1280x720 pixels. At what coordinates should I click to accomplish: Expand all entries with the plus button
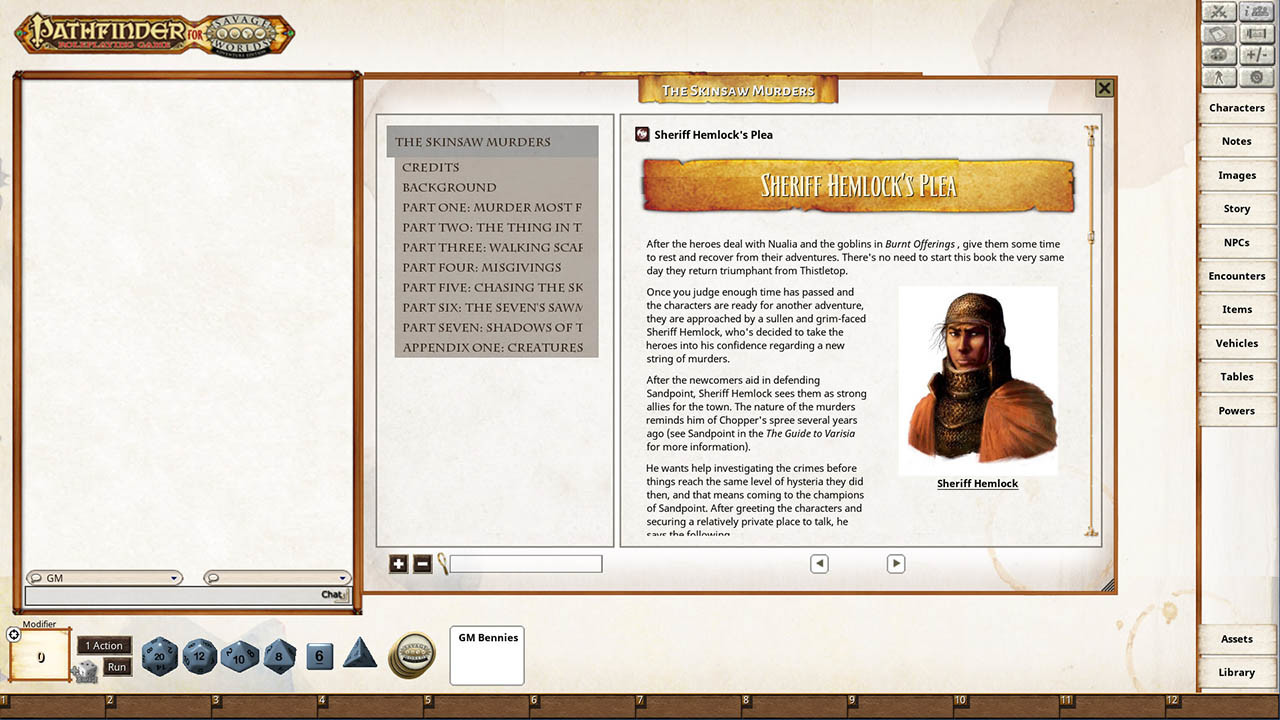click(x=398, y=564)
